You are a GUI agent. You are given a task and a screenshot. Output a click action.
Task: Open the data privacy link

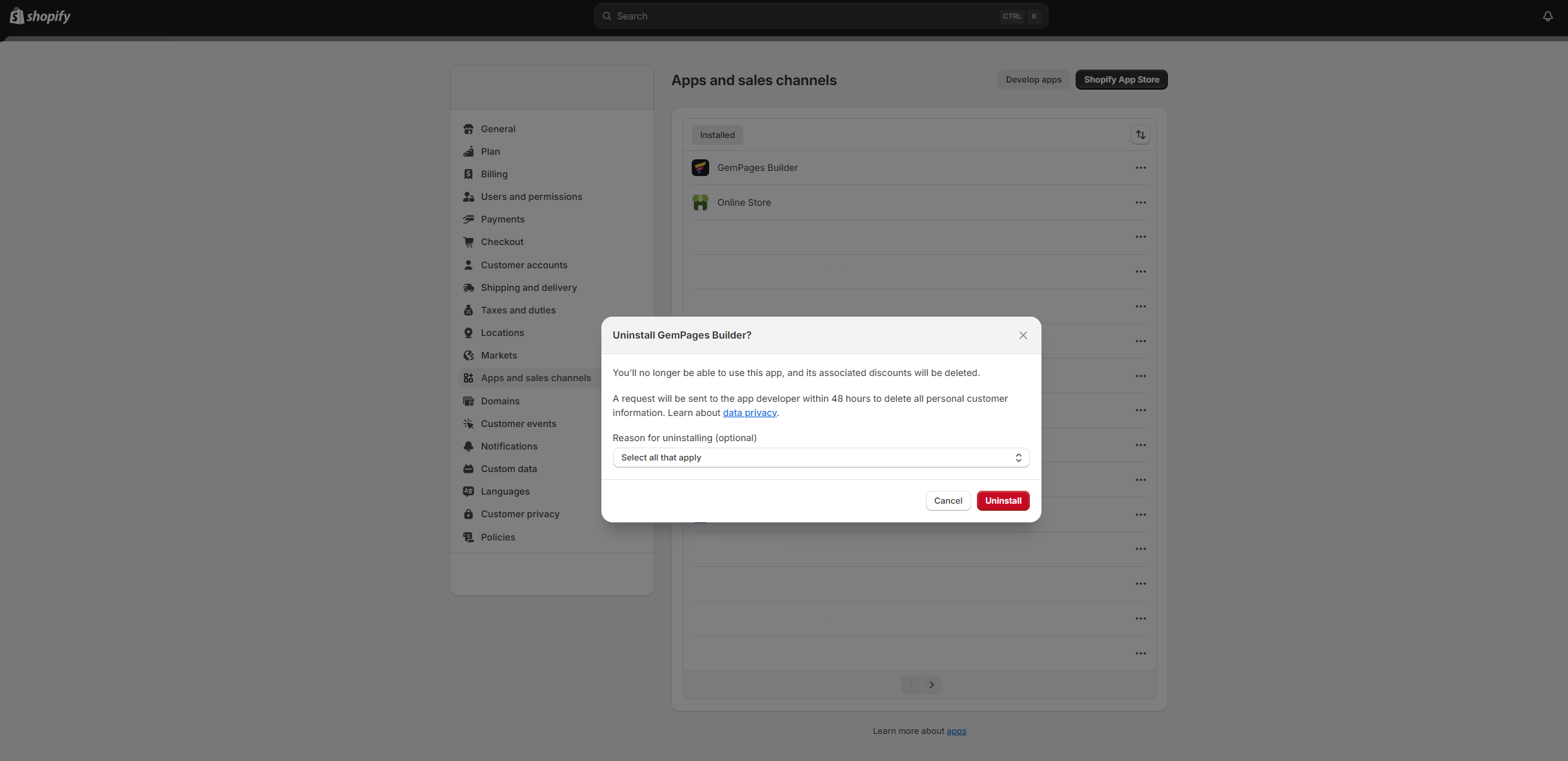tap(749, 413)
